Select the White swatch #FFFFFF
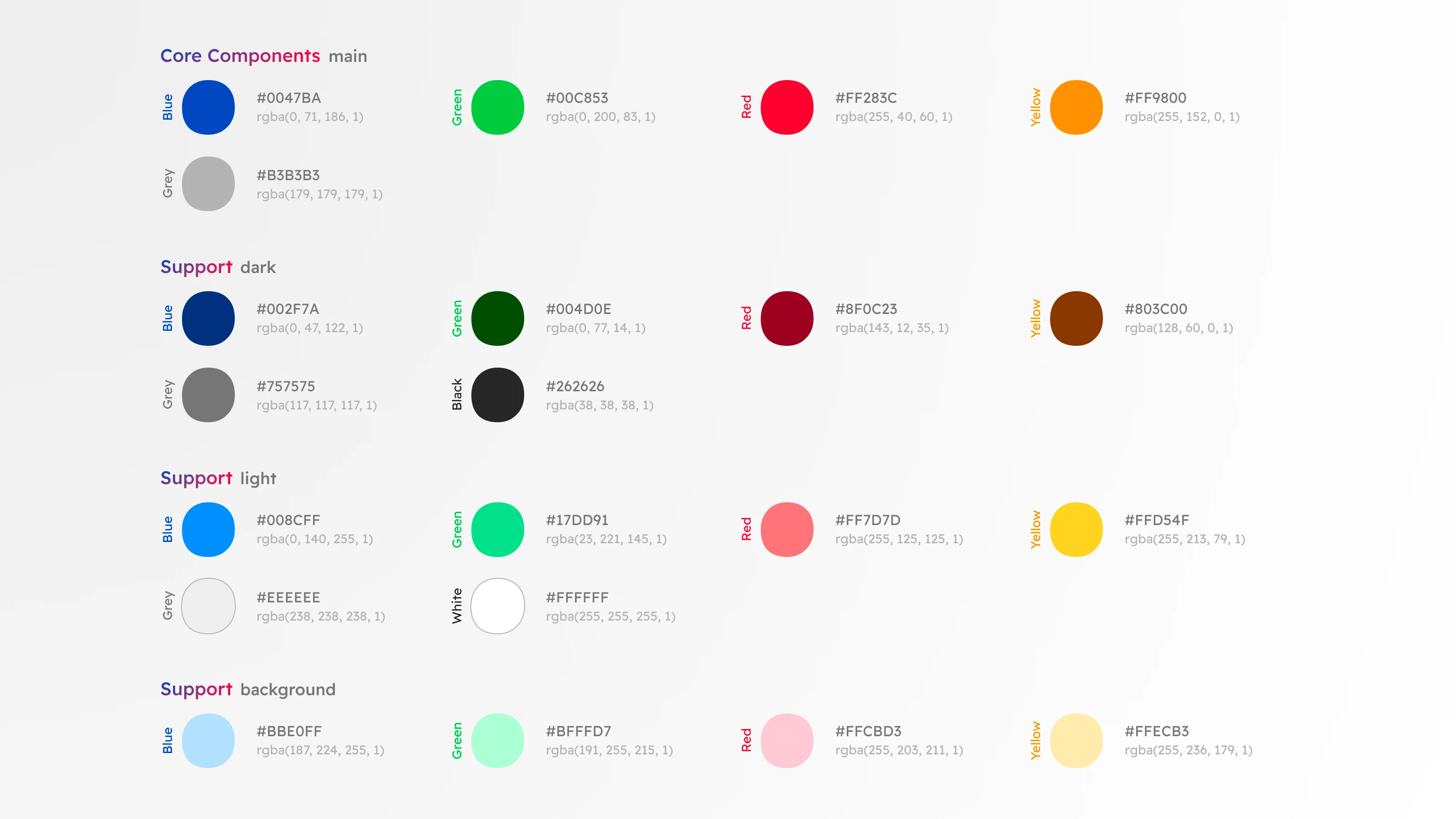 (x=497, y=606)
